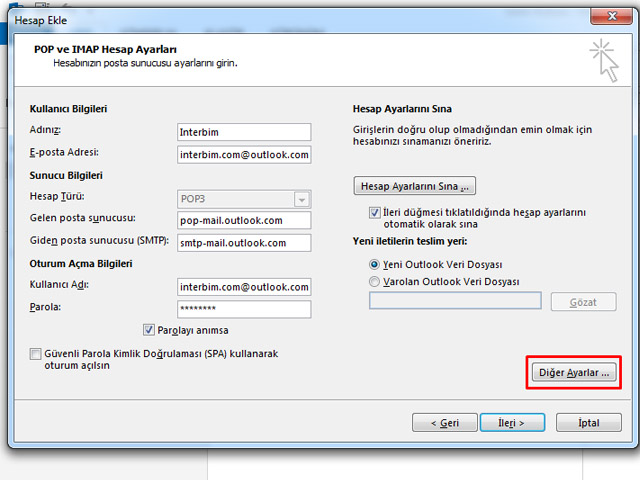
Task: Proceed with the İleri button
Action: (511, 423)
